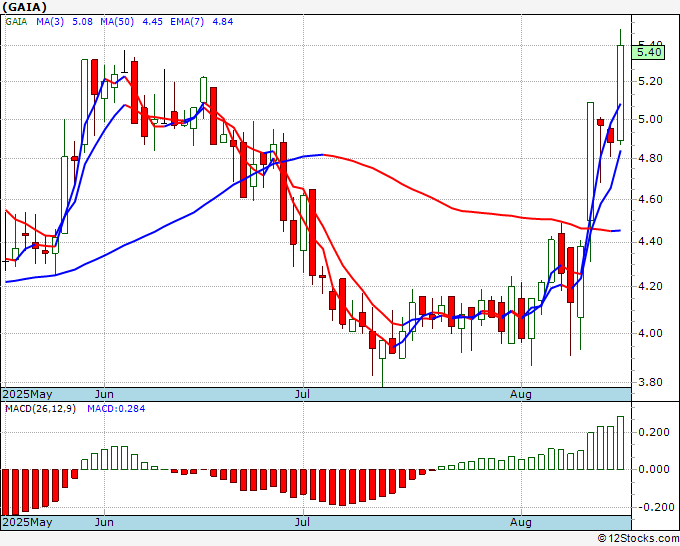Click the MA(3) value 5.08
The width and height of the screenshot is (680, 546).
tap(82, 22)
